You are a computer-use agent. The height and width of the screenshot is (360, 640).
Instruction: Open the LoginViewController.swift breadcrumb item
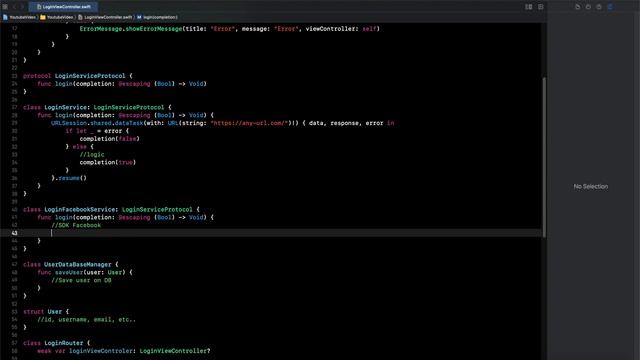pyautogui.click(x=105, y=17)
